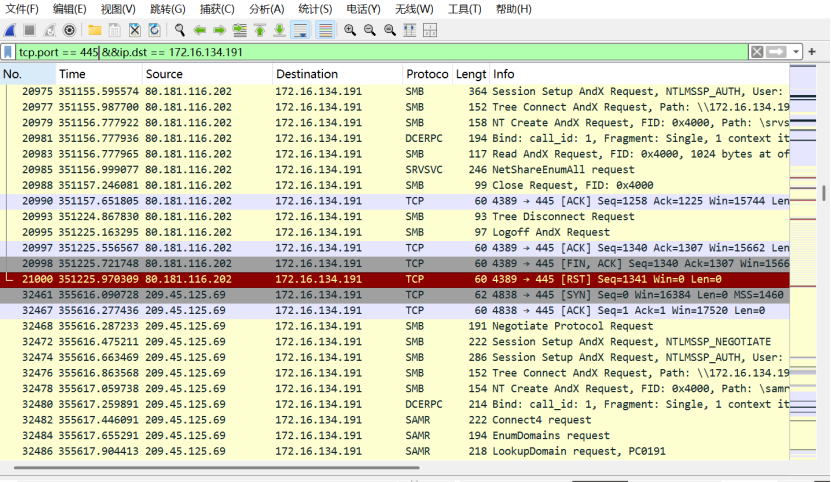Open capture options gear icon
The width and height of the screenshot is (831, 482).
(69, 30)
